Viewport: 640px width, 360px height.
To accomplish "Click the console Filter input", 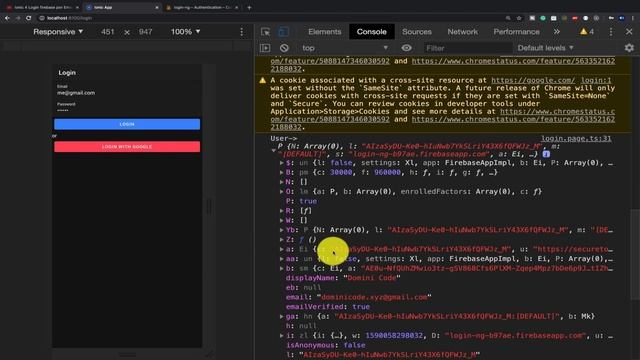I will click(x=467, y=48).
